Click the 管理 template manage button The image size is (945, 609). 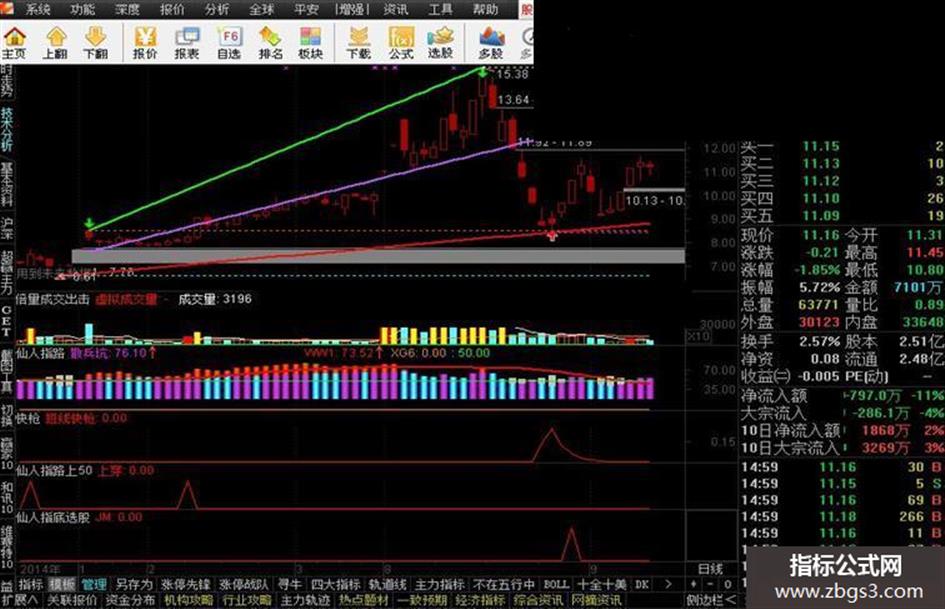tap(94, 584)
